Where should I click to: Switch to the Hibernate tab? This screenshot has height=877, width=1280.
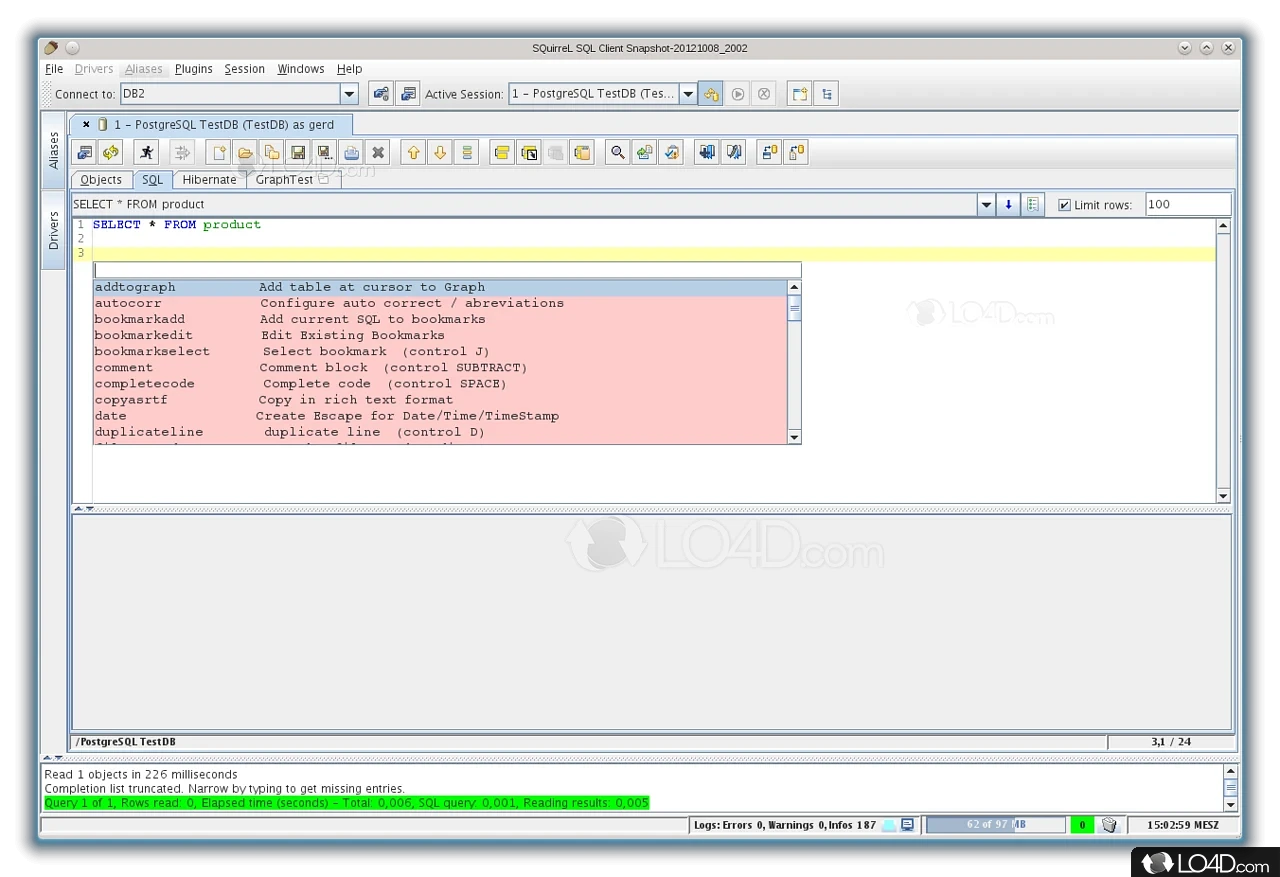pyautogui.click(x=209, y=180)
